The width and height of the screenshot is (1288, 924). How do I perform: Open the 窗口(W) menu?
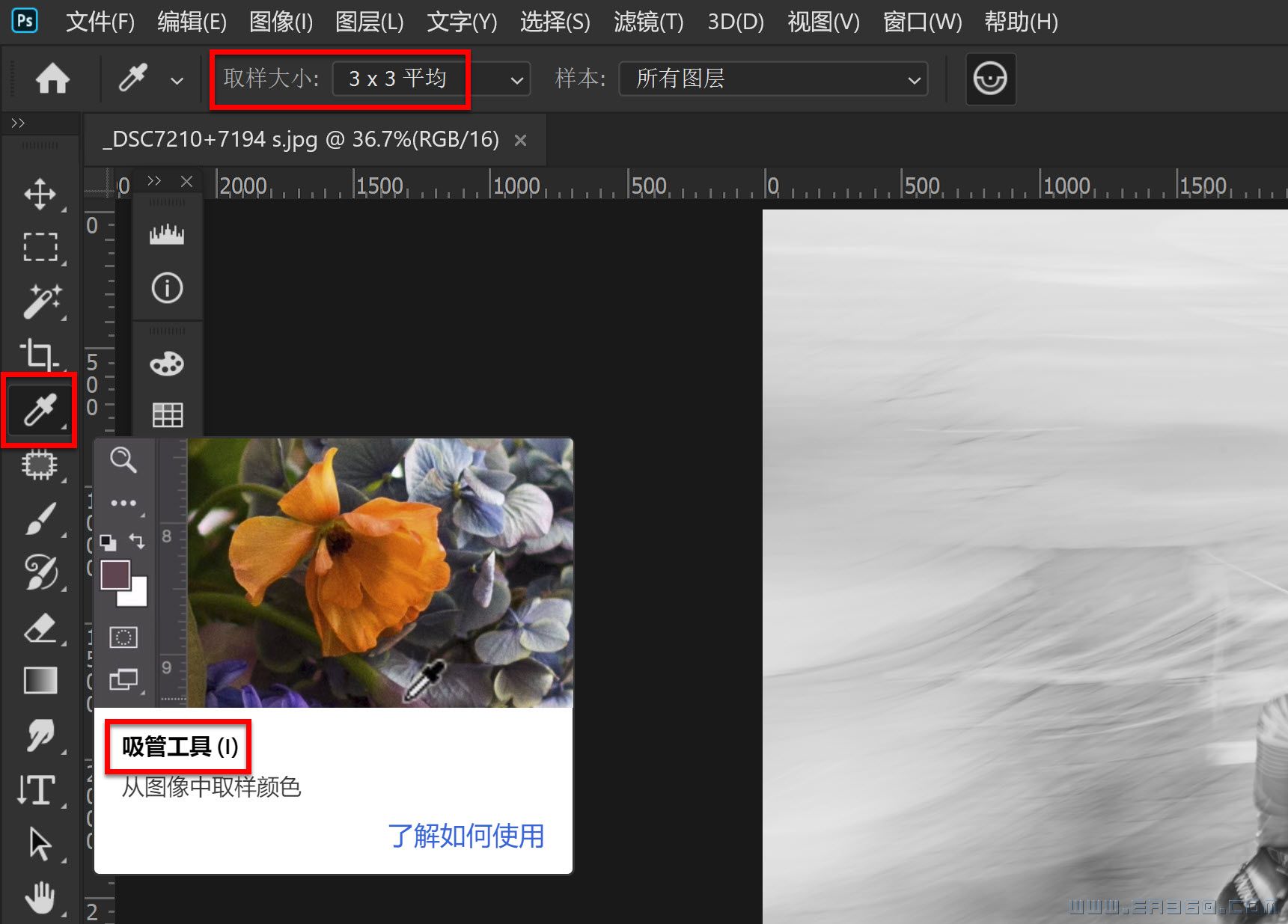(x=922, y=22)
